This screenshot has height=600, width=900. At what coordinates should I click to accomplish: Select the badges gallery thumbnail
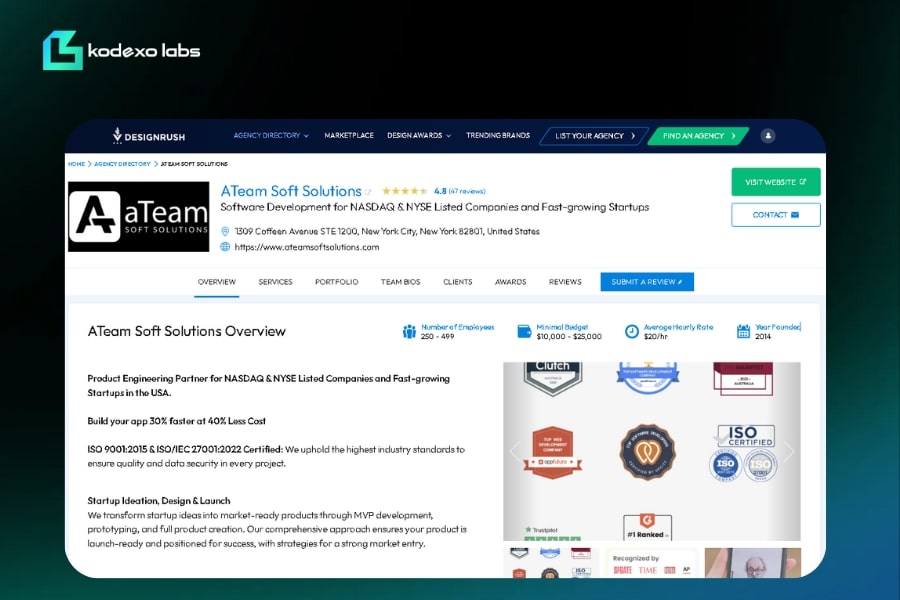[x=551, y=563]
